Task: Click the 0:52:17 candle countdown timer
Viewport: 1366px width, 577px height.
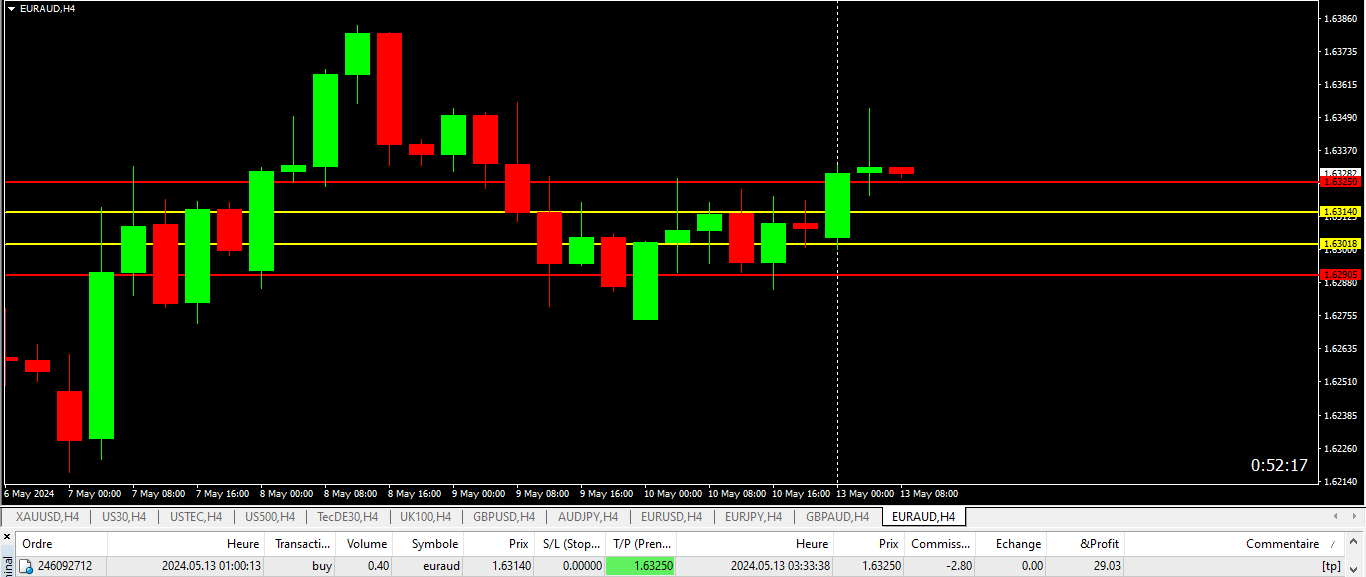Action: point(1279,465)
